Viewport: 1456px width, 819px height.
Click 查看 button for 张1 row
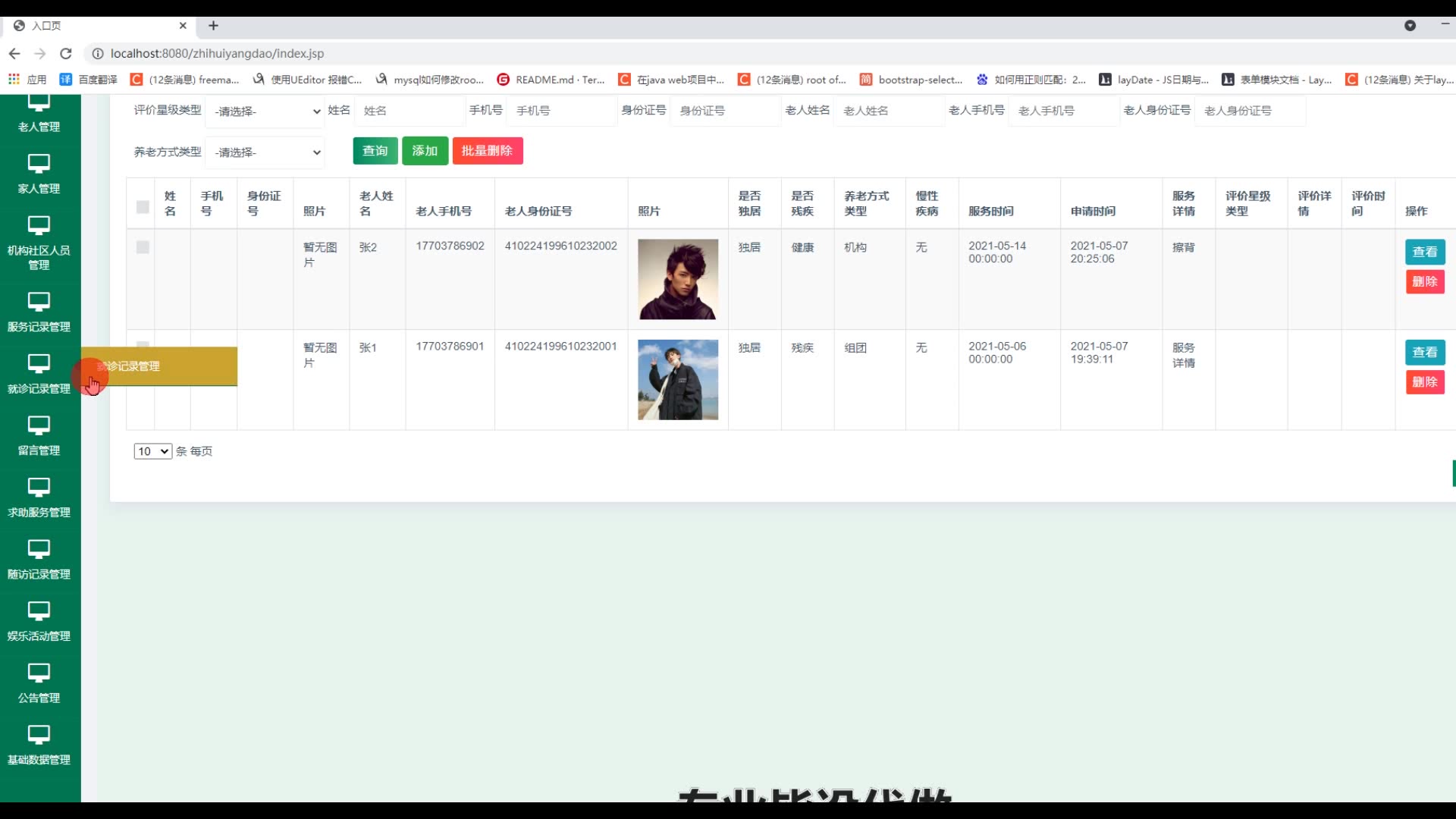coord(1424,353)
